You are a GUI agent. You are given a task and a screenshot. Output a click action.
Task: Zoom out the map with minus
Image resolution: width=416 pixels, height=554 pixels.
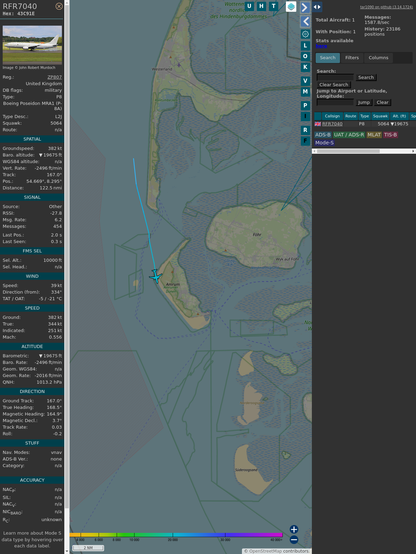294,540
